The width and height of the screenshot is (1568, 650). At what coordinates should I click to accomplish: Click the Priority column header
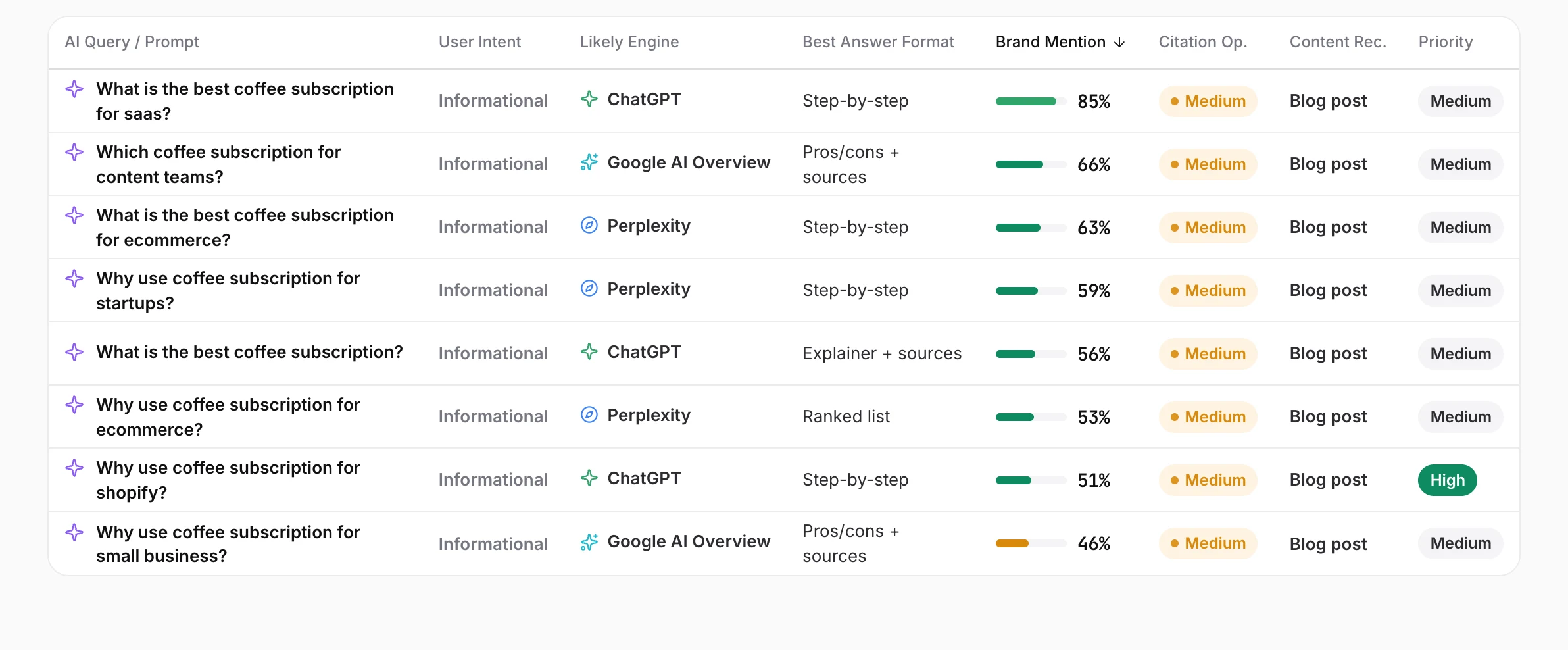click(1446, 42)
